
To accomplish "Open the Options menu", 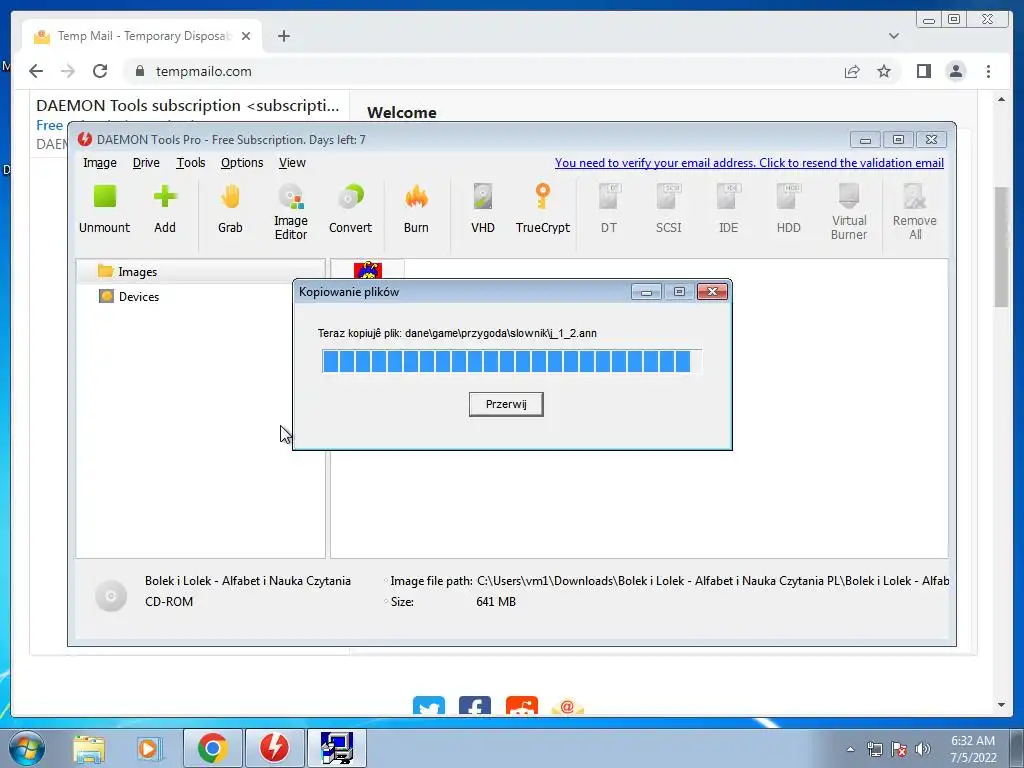I will 242,163.
